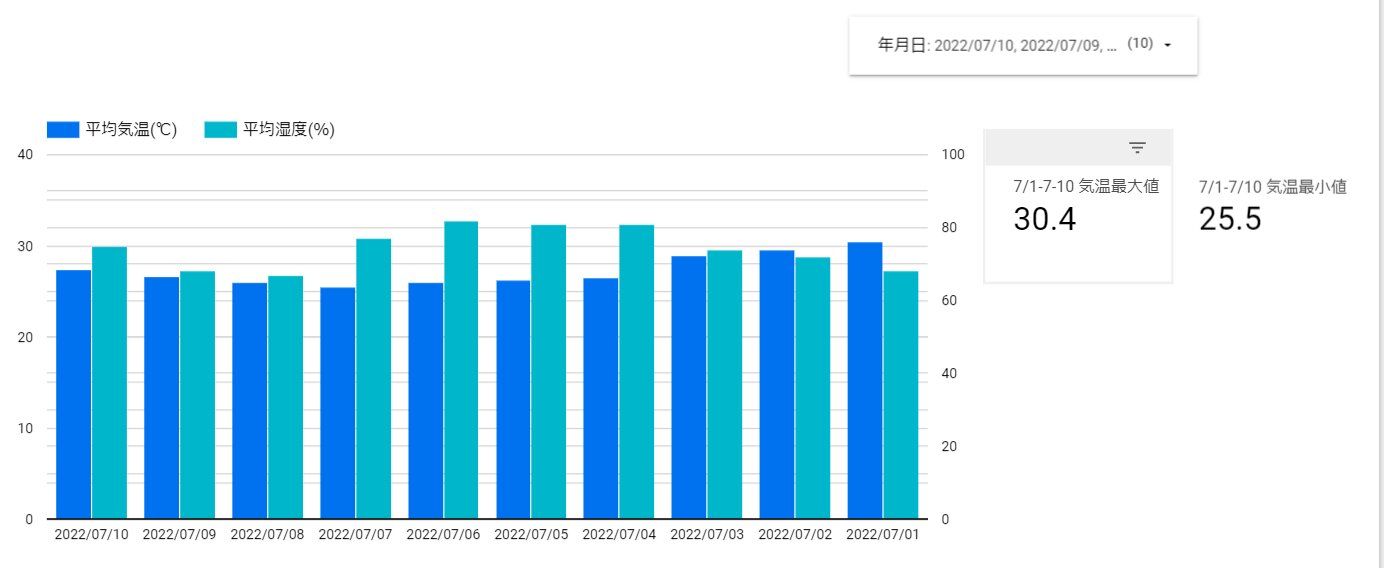Click the blue 平均気温 legend swatch

tap(63, 130)
